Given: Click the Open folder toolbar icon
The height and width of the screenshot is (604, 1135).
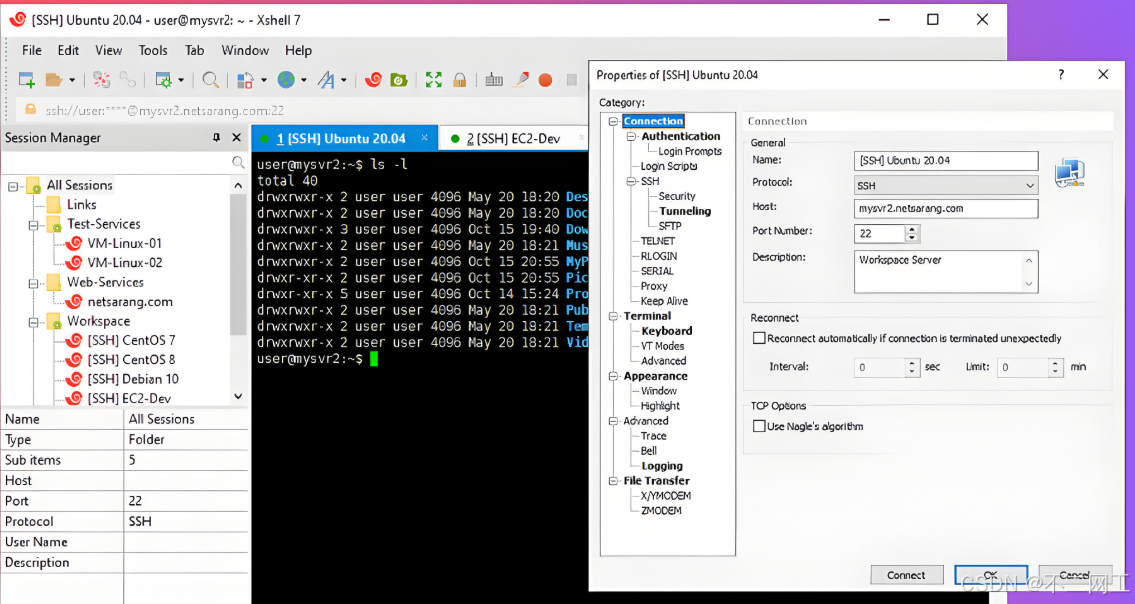Looking at the screenshot, I should (54, 80).
